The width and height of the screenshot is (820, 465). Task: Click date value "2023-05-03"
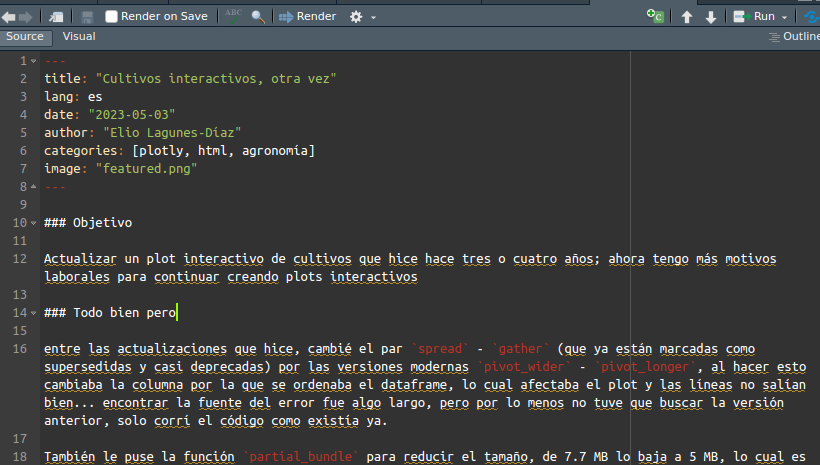tap(132, 115)
